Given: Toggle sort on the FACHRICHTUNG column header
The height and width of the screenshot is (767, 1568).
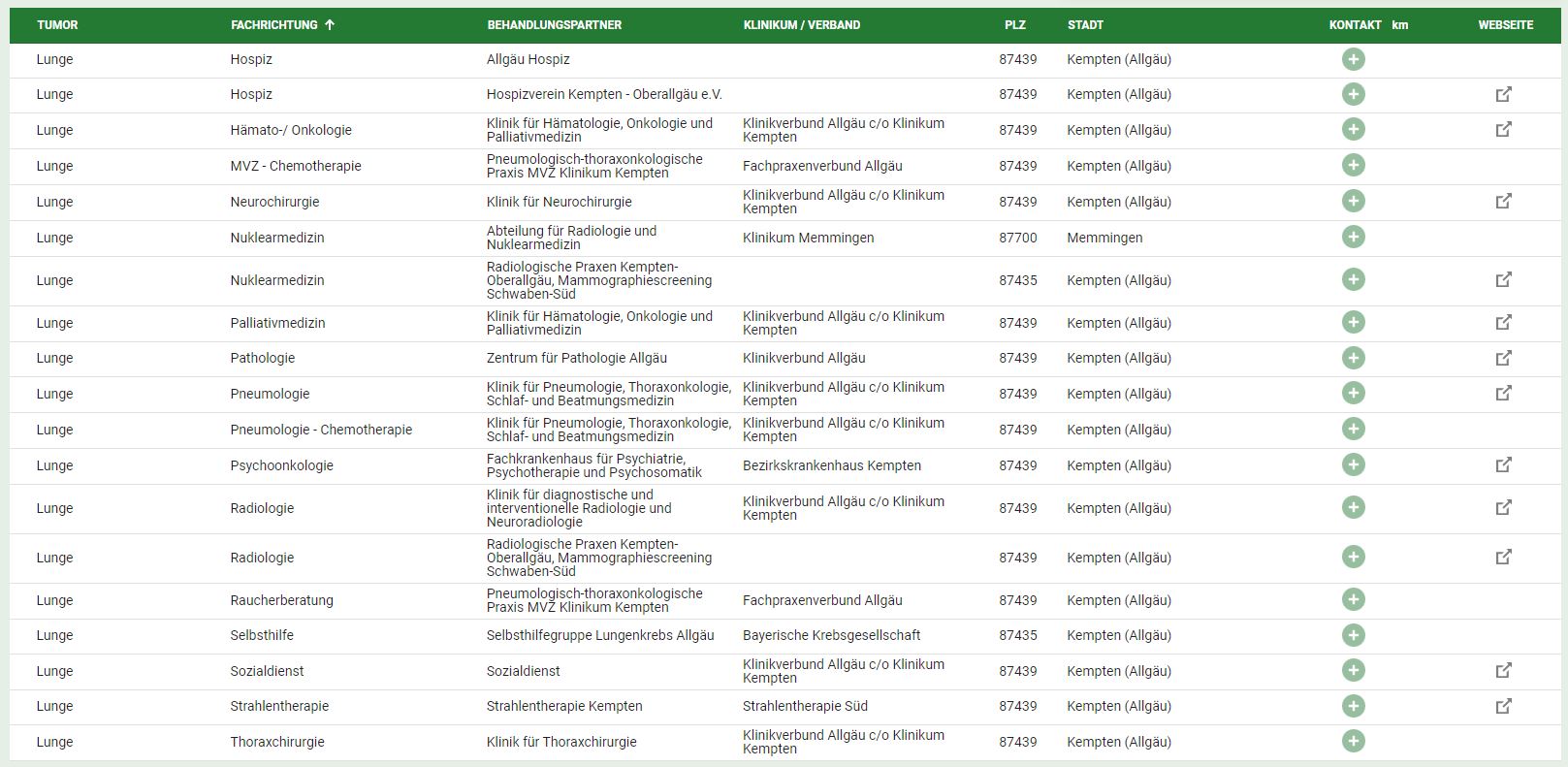Looking at the screenshot, I should click(x=274, y=25).
